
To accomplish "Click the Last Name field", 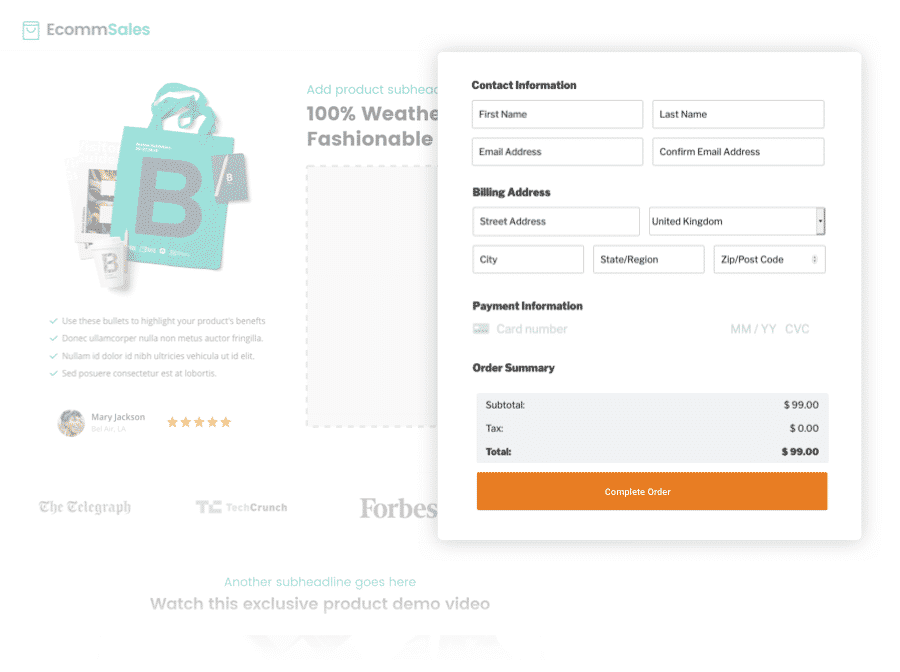I will click(738, 114).
